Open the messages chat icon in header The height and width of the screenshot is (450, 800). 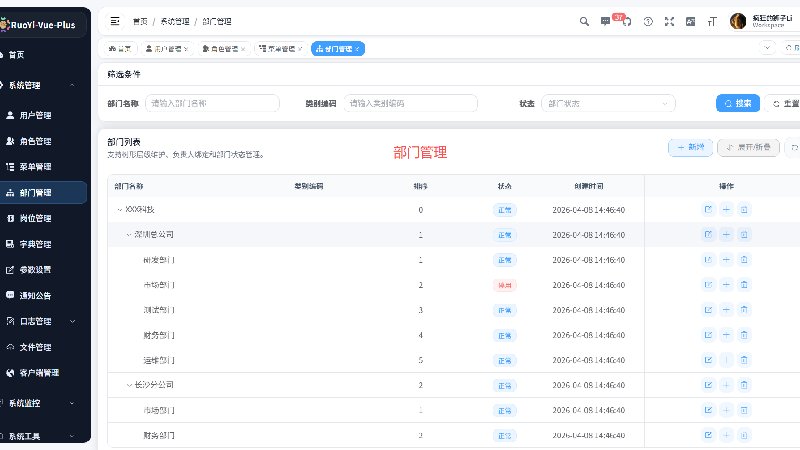(x=605, y=21)
